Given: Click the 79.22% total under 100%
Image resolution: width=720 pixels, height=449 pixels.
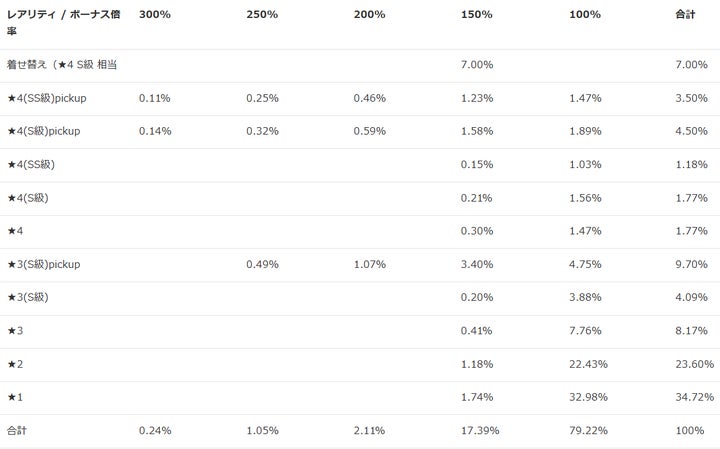Looking at the screenshot, I should pos(588,430).
